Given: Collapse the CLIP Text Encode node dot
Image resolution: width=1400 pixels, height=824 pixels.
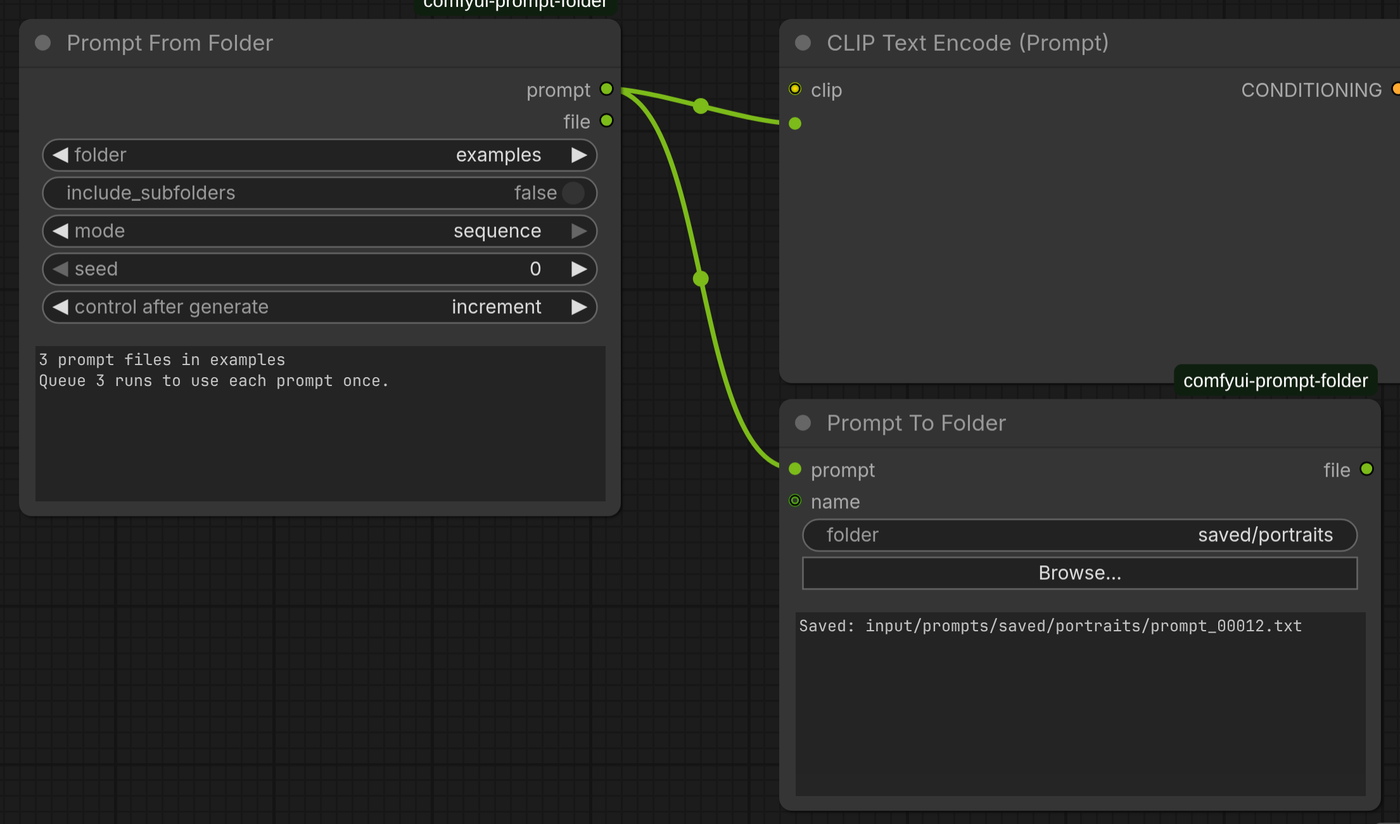Looking at the screenshot, I should pyautogui.click(x=802, y=43).
